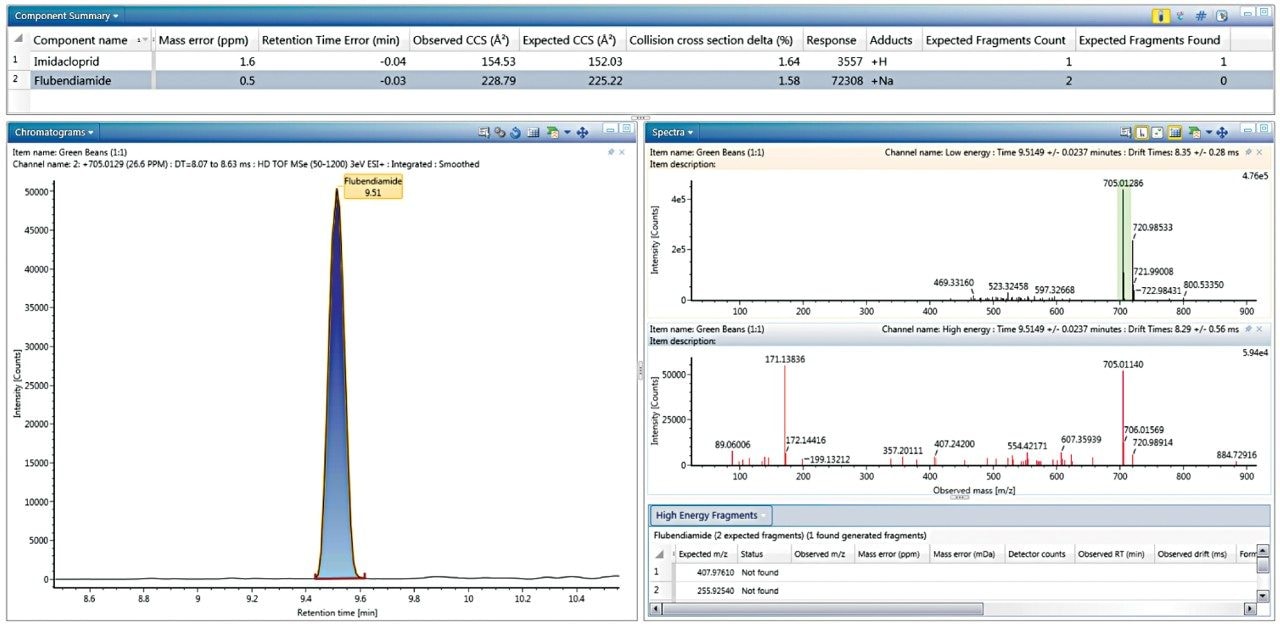Open the Component Summary panel dropdown
The width and height of the screenshot is (1280, 627).
coord(116,17)
